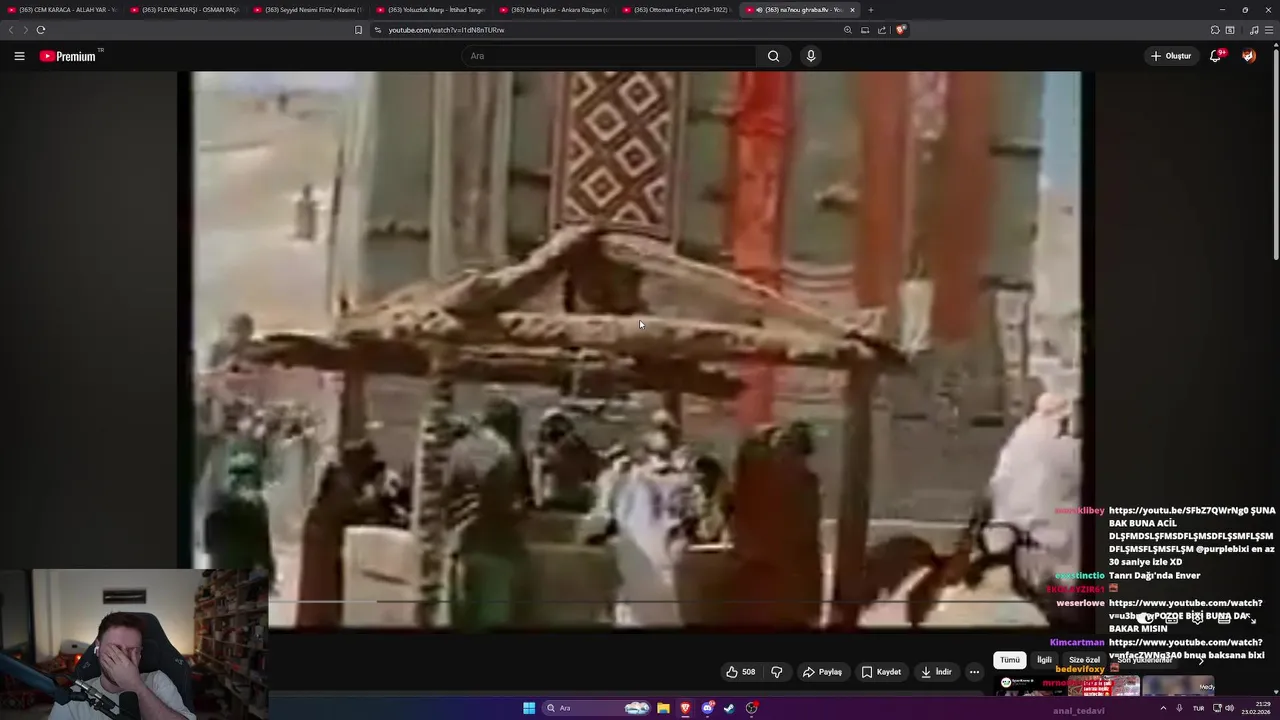Viewport: 1280px width, 720px height.
Task: Open the YouTube notifications bell
Action: click(x=1216, y=56)
